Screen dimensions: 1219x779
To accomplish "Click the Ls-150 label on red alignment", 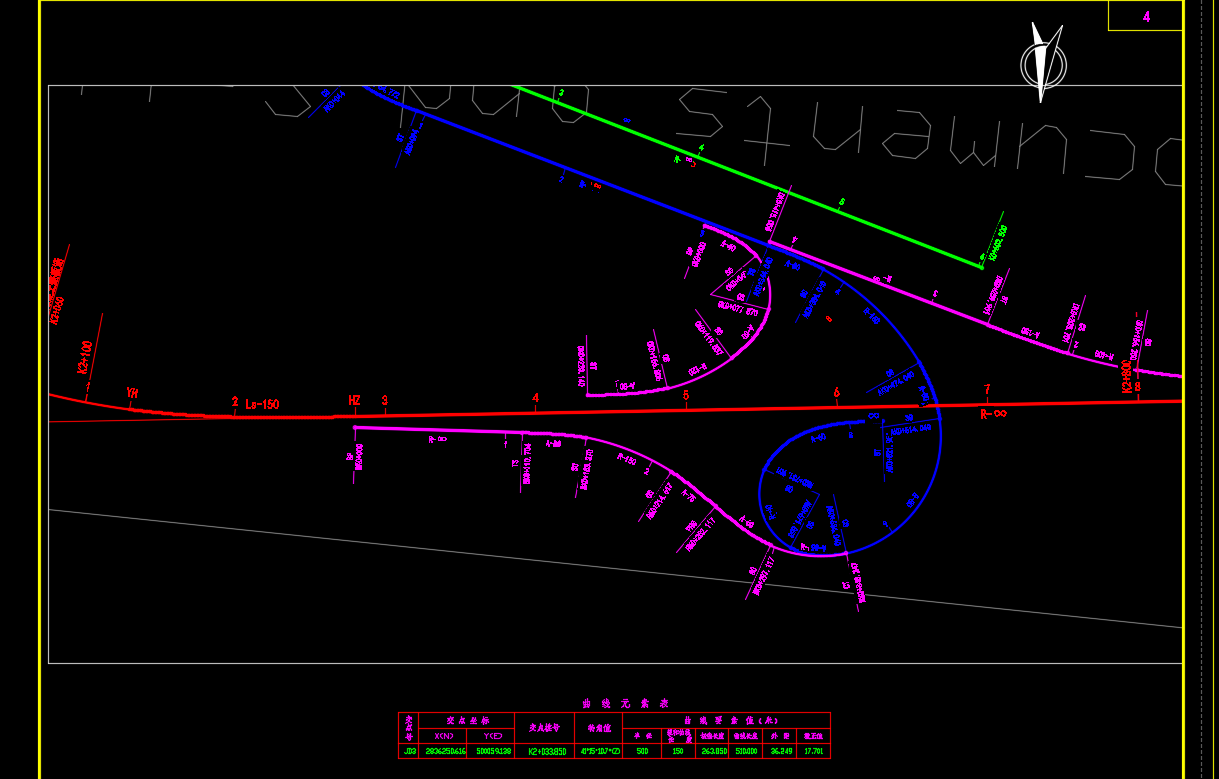I will 262,405.
